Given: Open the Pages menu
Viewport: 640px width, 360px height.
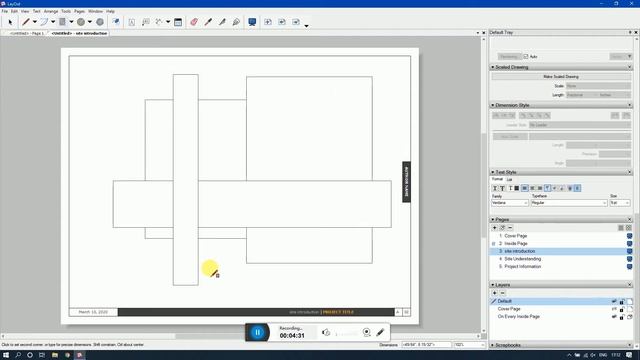Looking at the screenshot, I should click(80, 11).
